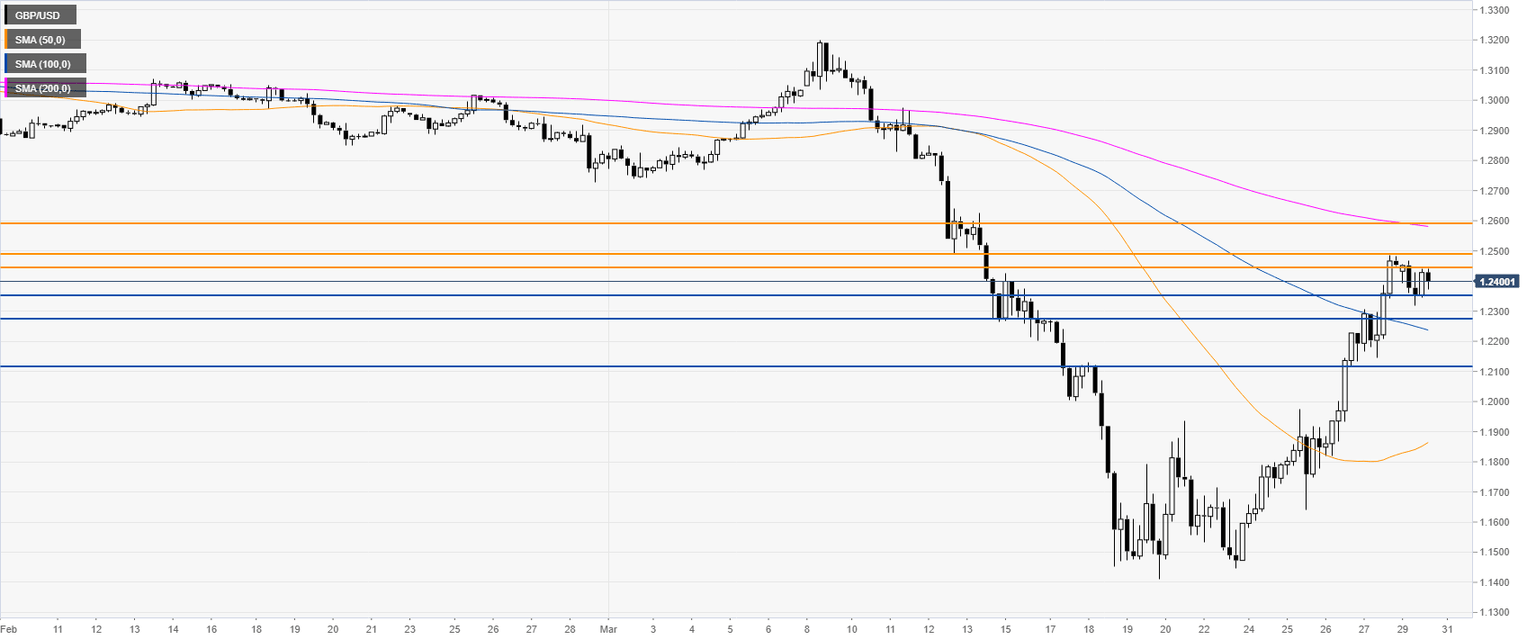1536x641 pixels.
Task: Click the 1.2800 price axis label
Action: 1496,161
